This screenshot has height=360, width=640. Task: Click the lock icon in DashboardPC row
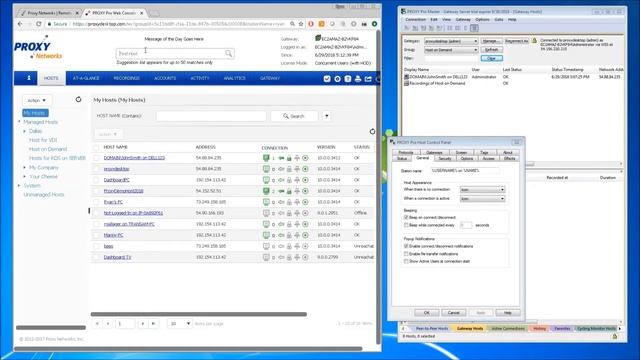point(289,180)
